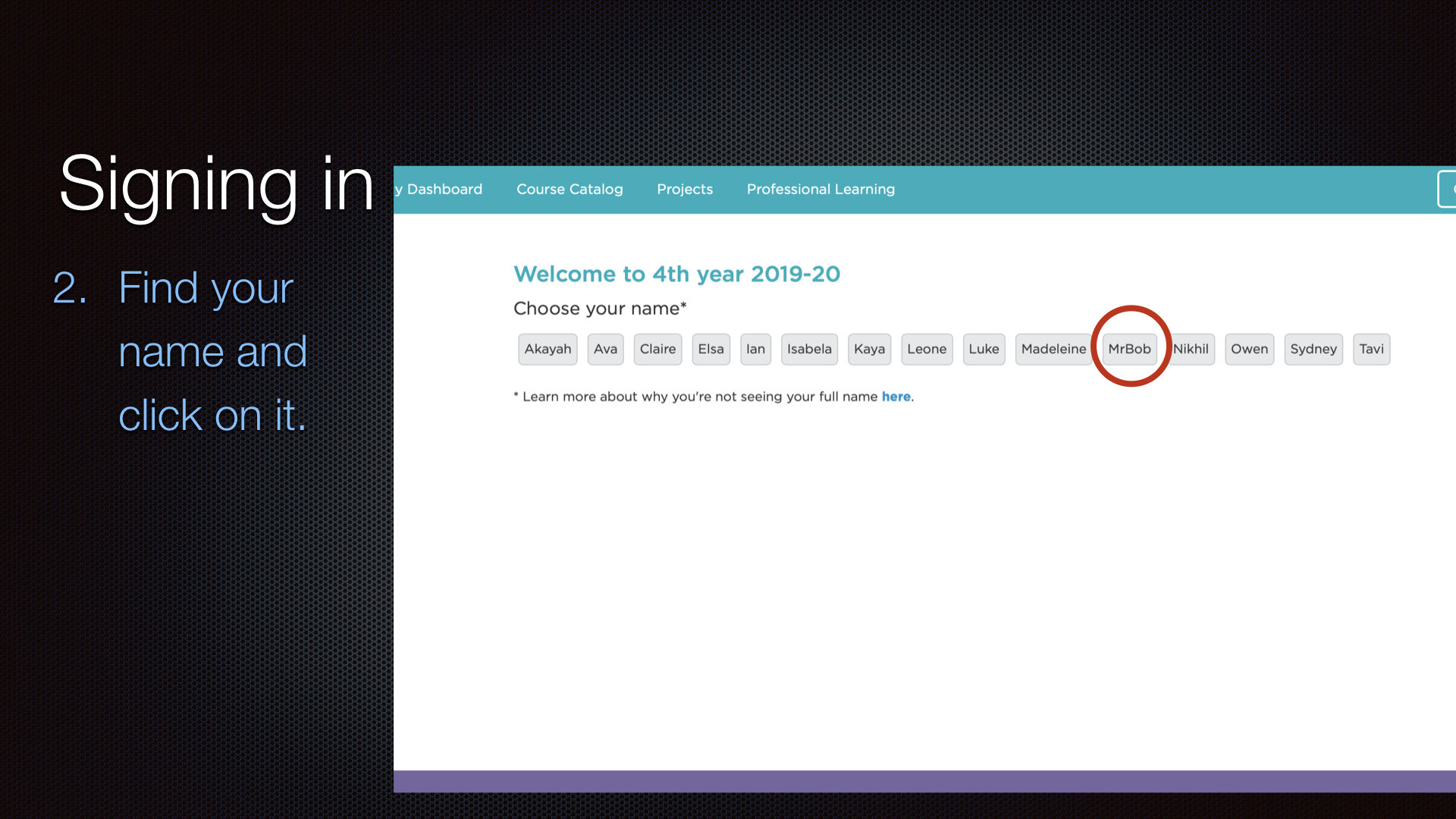Select the Tavi name button

[x=1371, y=350]
